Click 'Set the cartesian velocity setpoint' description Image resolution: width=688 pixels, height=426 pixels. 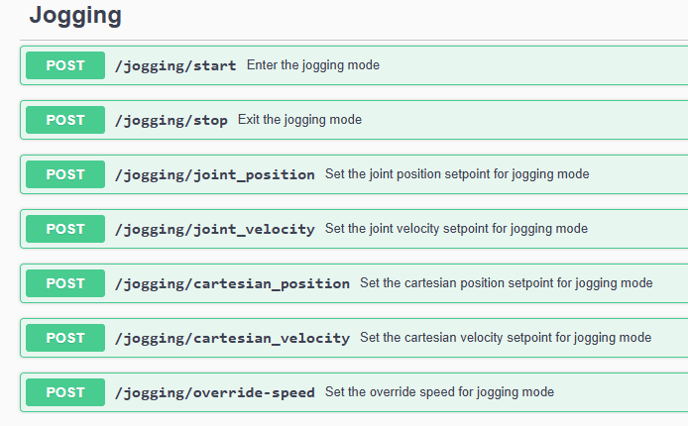coord(505,338)
